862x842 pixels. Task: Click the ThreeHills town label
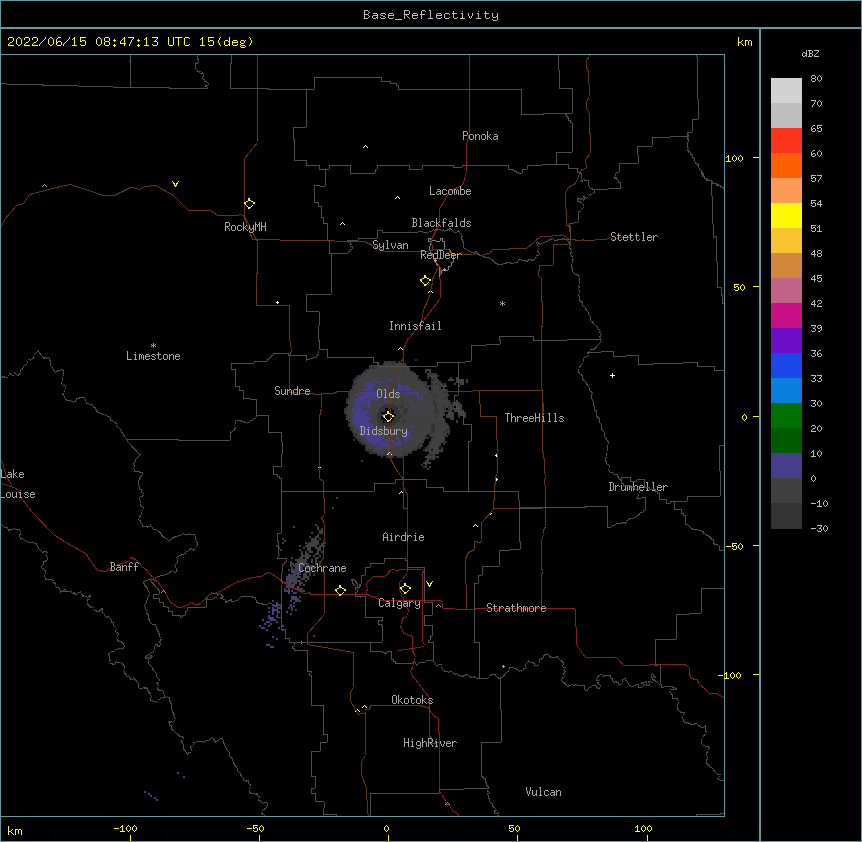click(x=534, y=418)
